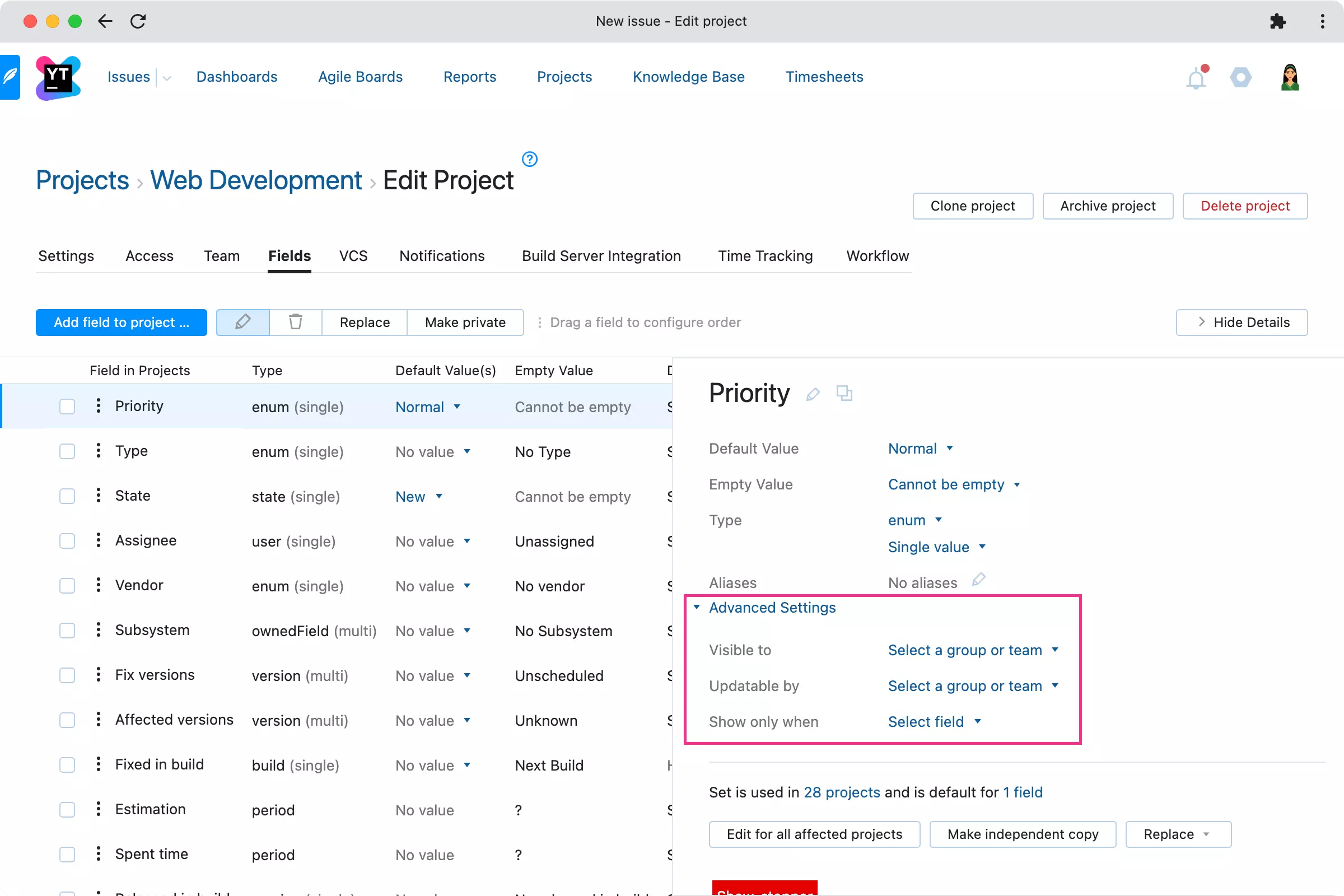Open State row New default dropdown
This screenshot has width=1344, height=896.
coord(419,497)
